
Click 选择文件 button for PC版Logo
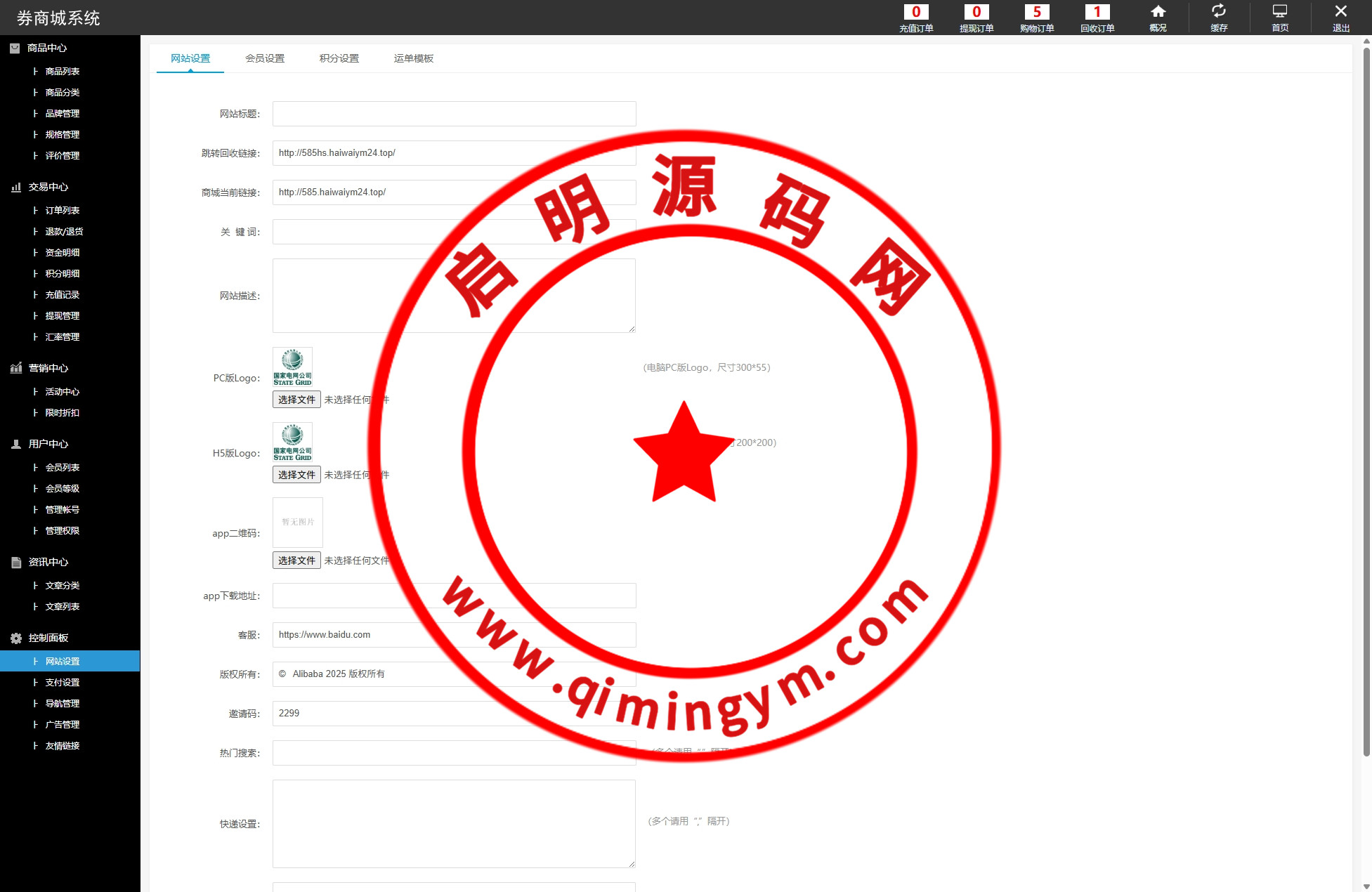[x=296, y=400]
